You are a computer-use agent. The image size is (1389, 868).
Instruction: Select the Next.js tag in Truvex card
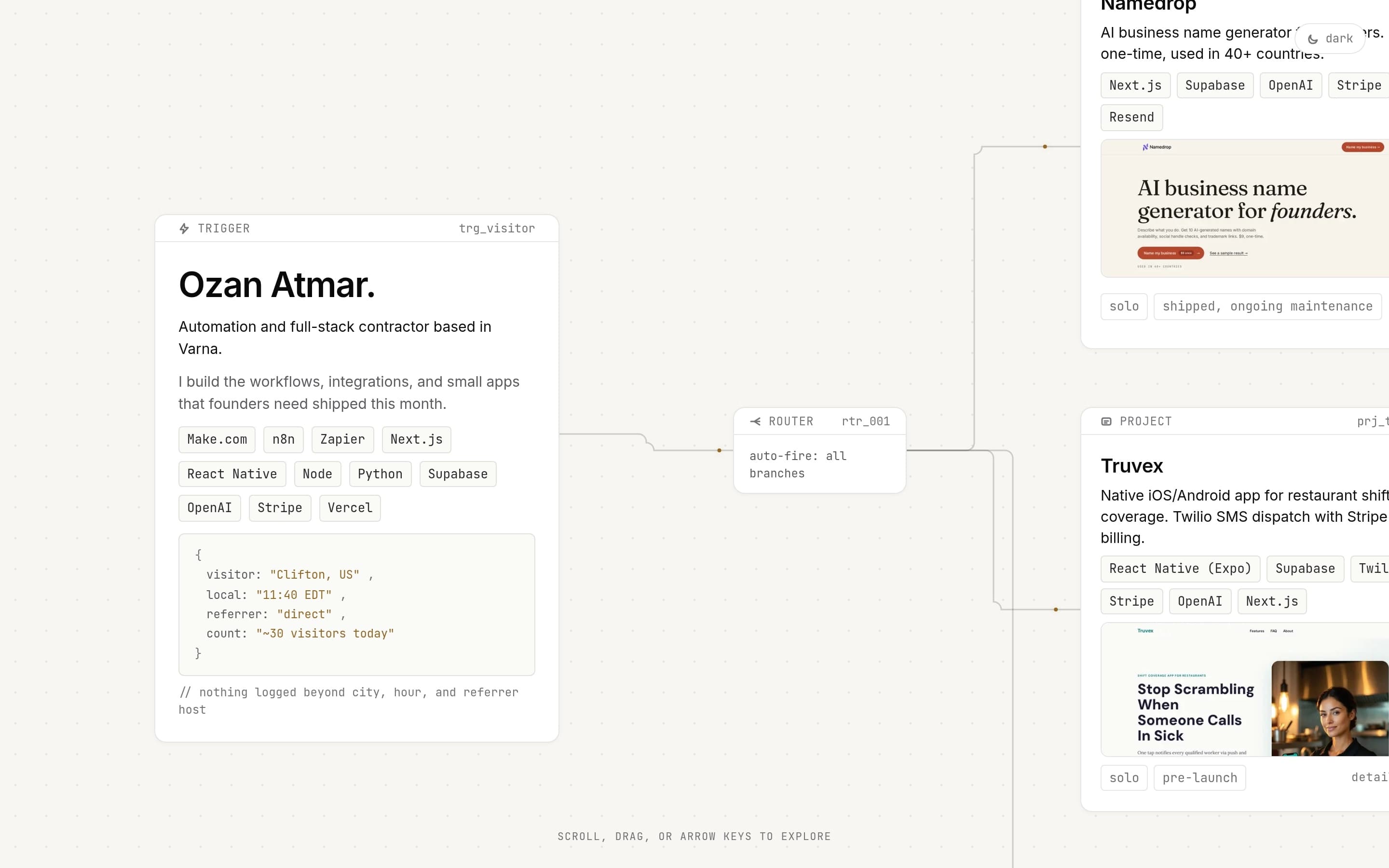[1272, 602]
